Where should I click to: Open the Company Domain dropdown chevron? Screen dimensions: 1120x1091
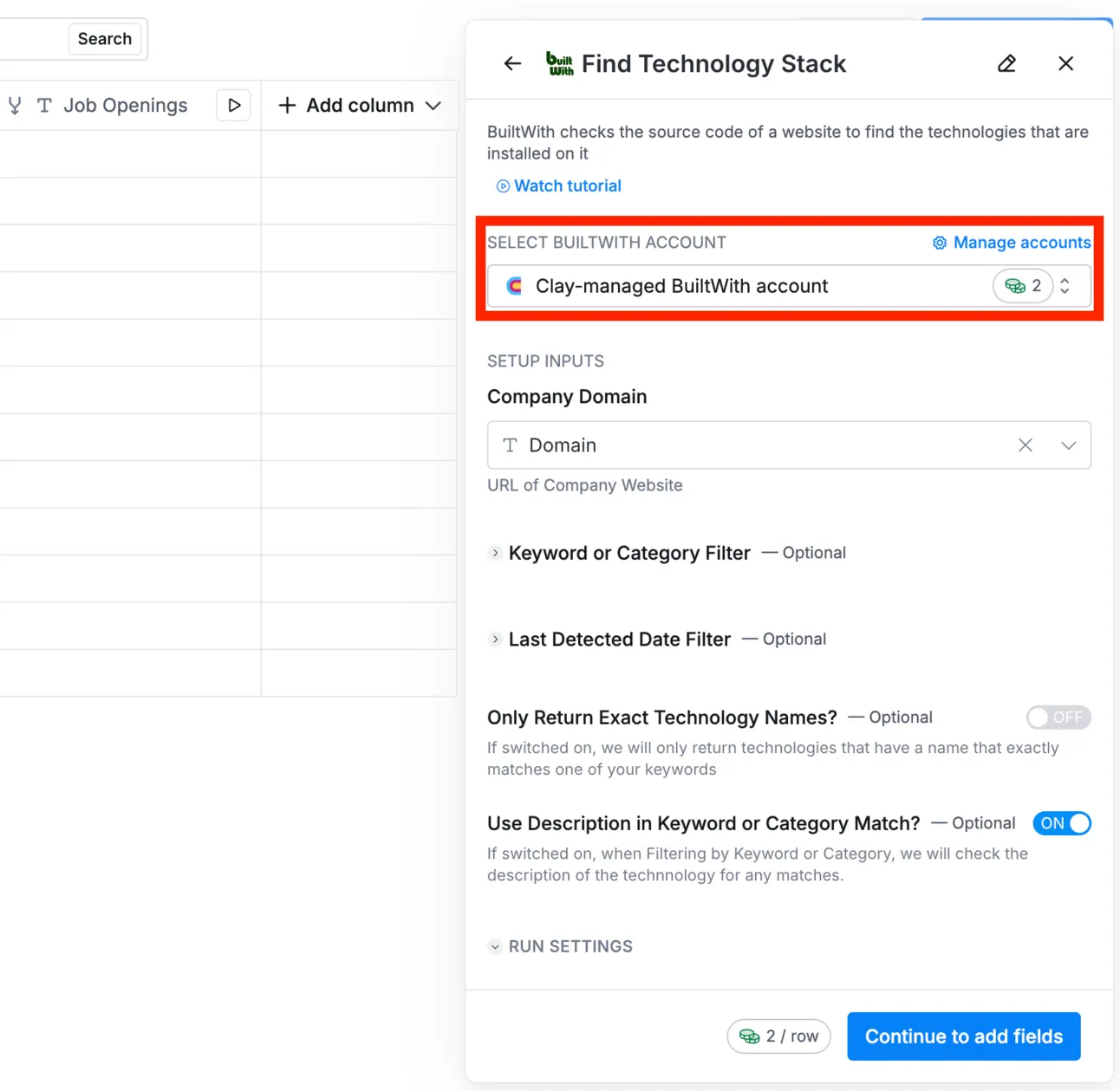pyautogui.click(x=1068, y=445)
